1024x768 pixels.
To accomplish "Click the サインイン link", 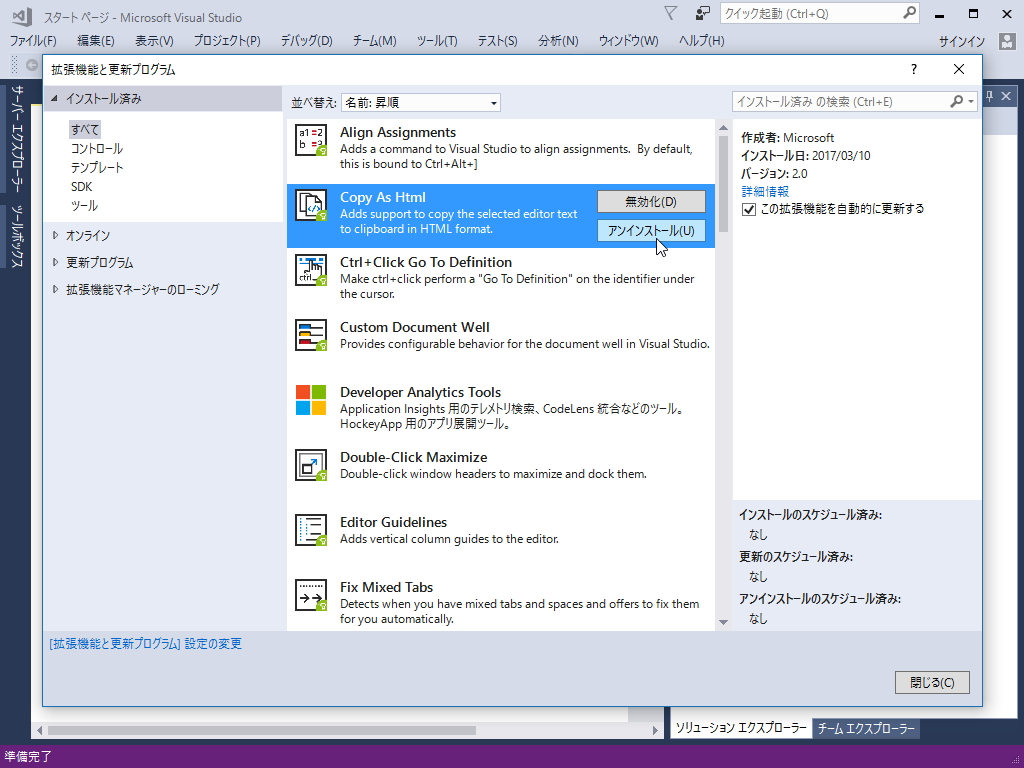I will point(961,41).
